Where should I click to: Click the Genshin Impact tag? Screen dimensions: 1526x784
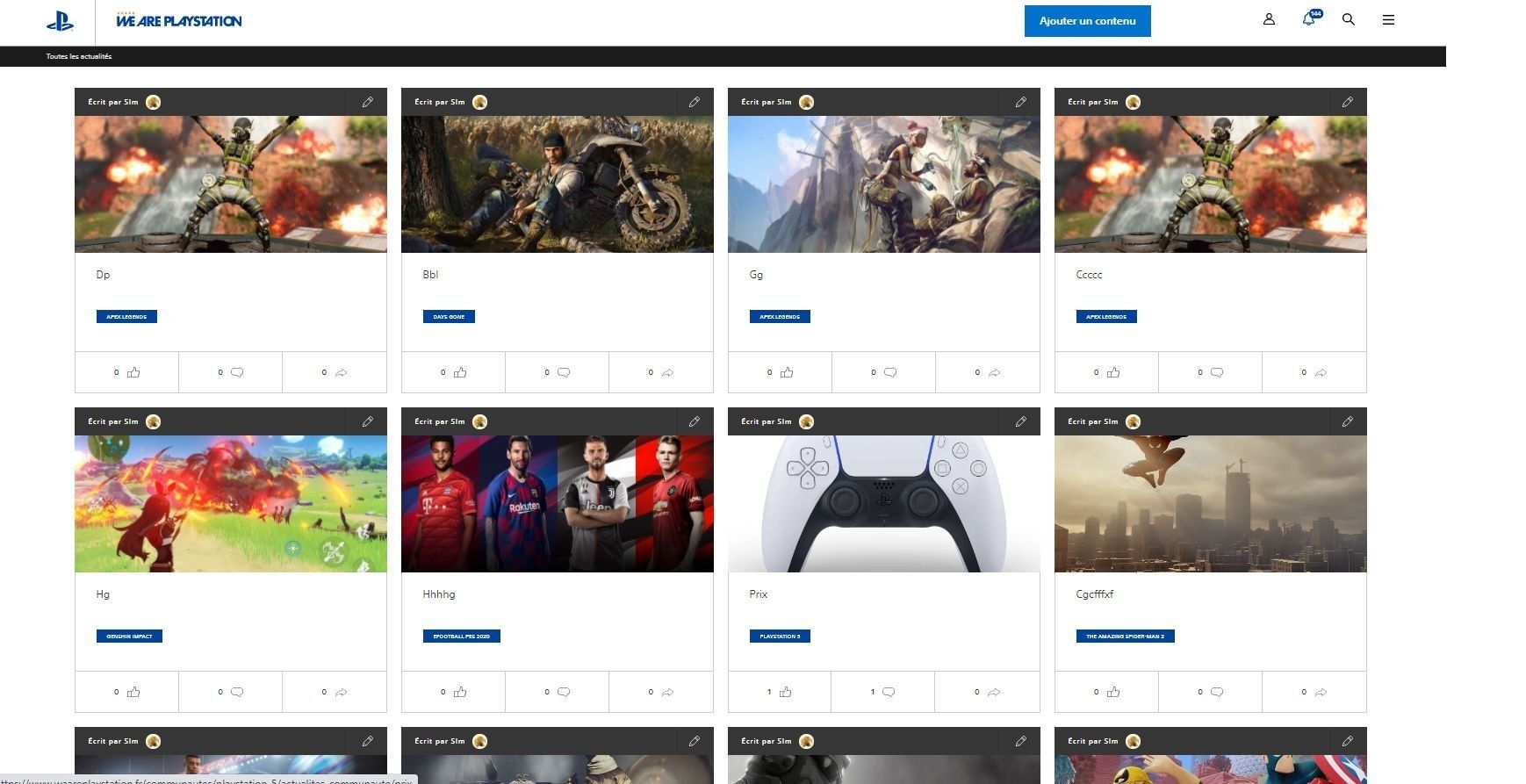[129, 636]
